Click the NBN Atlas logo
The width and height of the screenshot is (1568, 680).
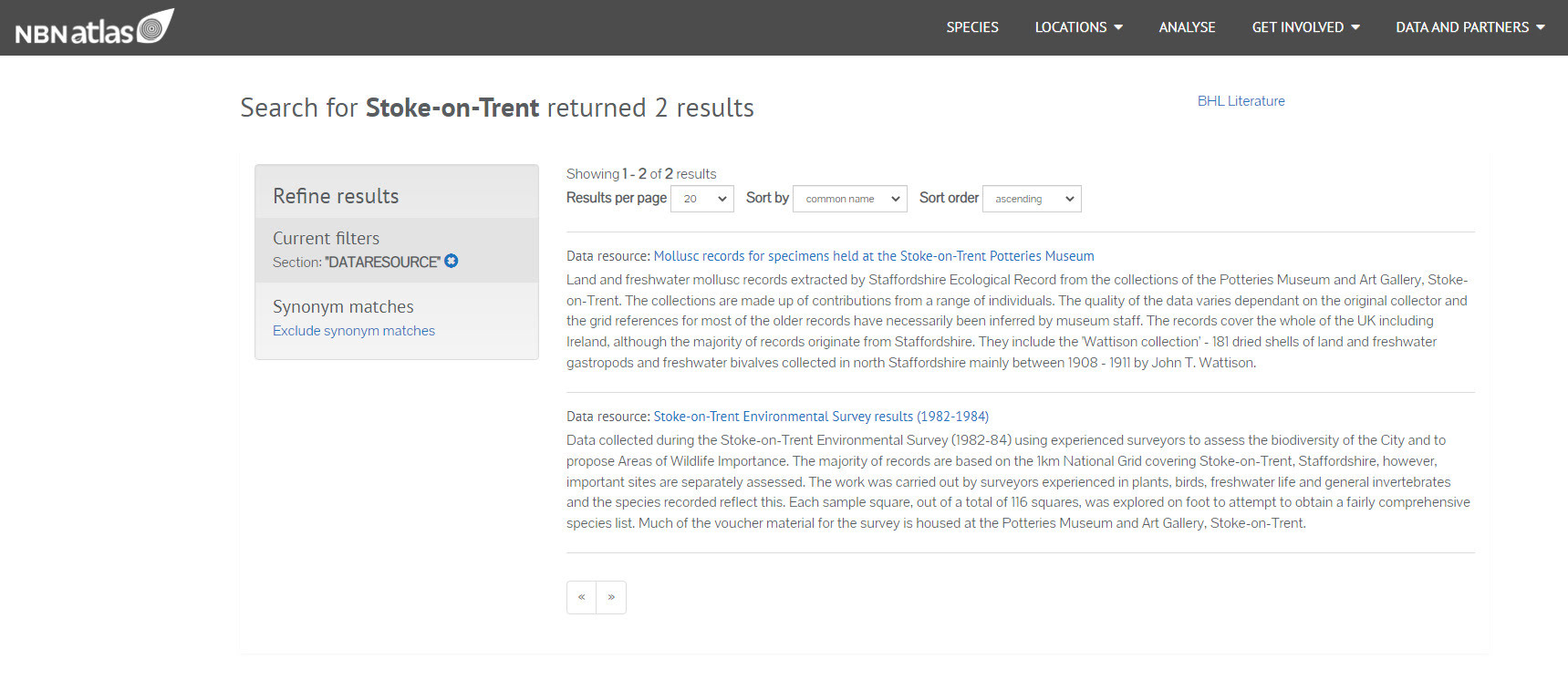94,27
